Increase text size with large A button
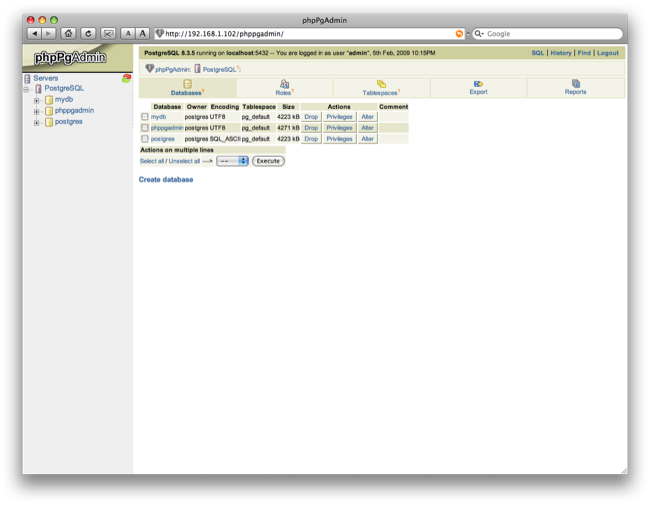The width and height of the screenshot is (650, 505). coord(143,34)
